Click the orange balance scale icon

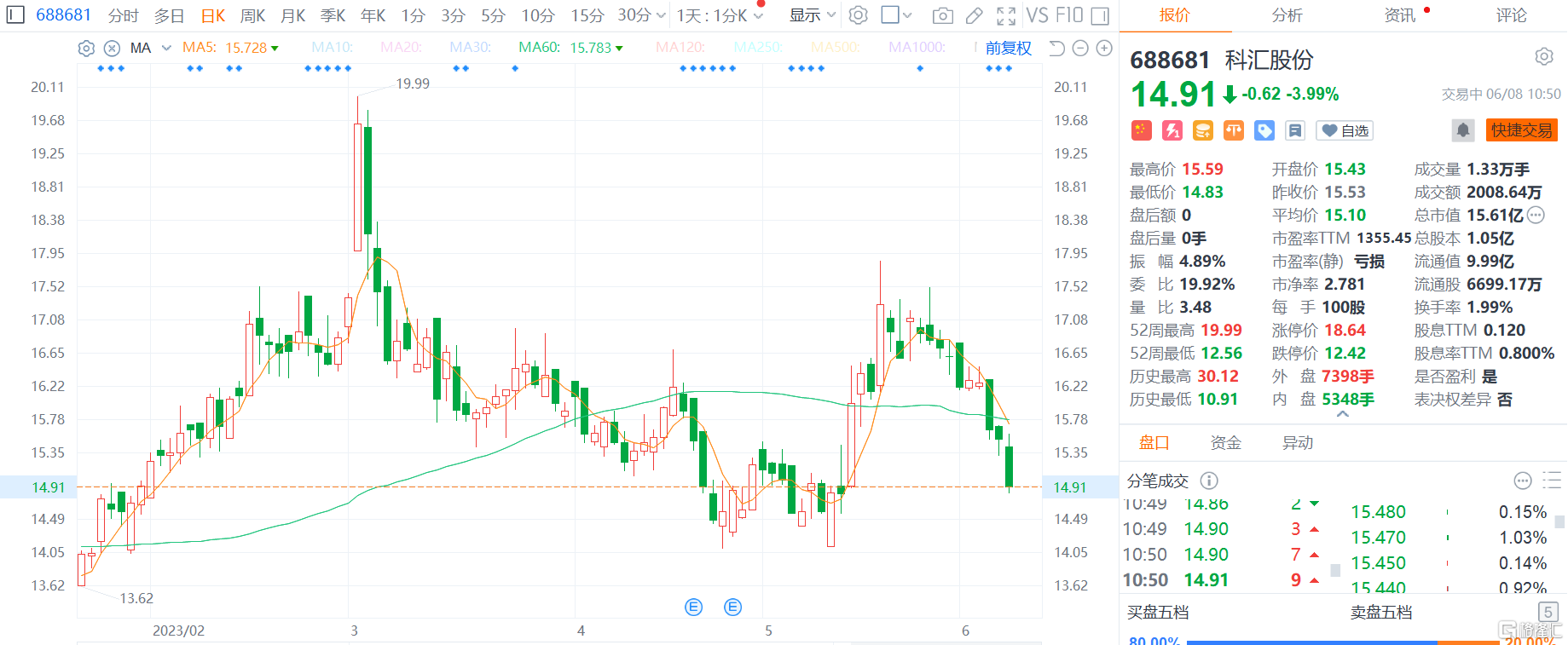1234,130
